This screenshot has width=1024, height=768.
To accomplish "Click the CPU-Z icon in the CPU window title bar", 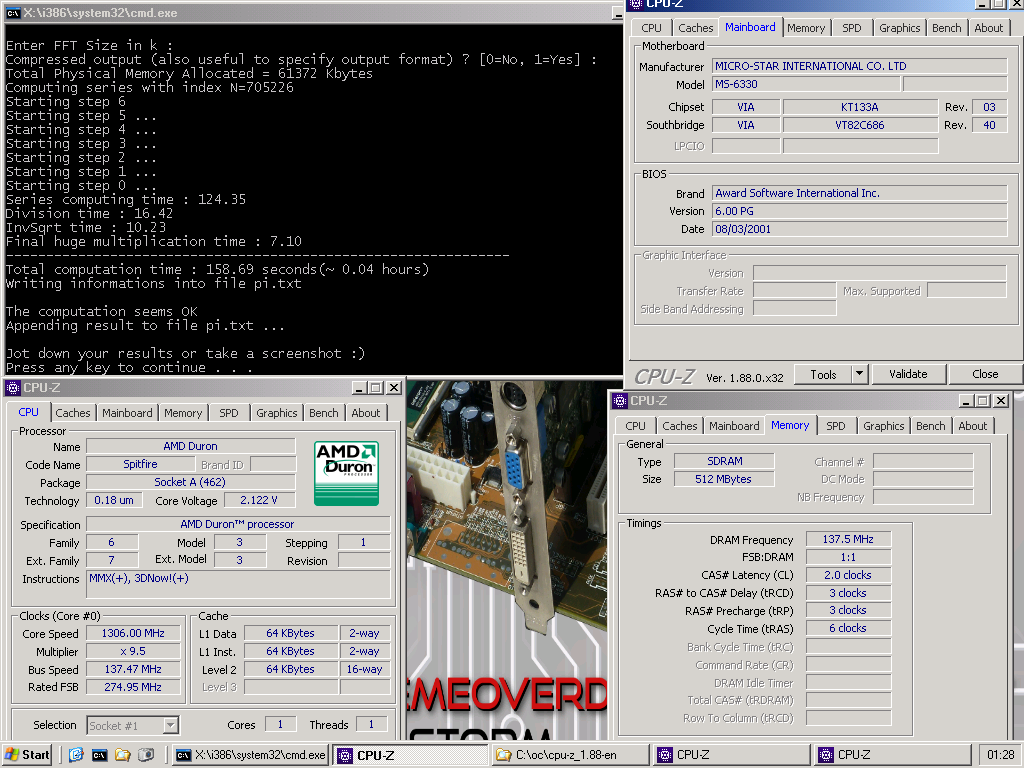I will (x=13, y=388).
